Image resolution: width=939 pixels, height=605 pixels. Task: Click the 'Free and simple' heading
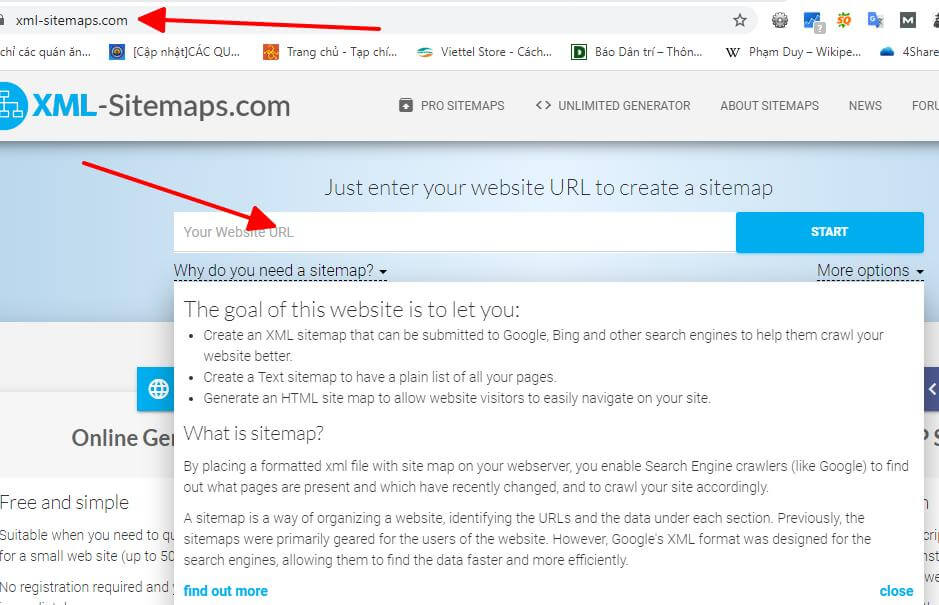pyautogui.click(x=64, y=502)
